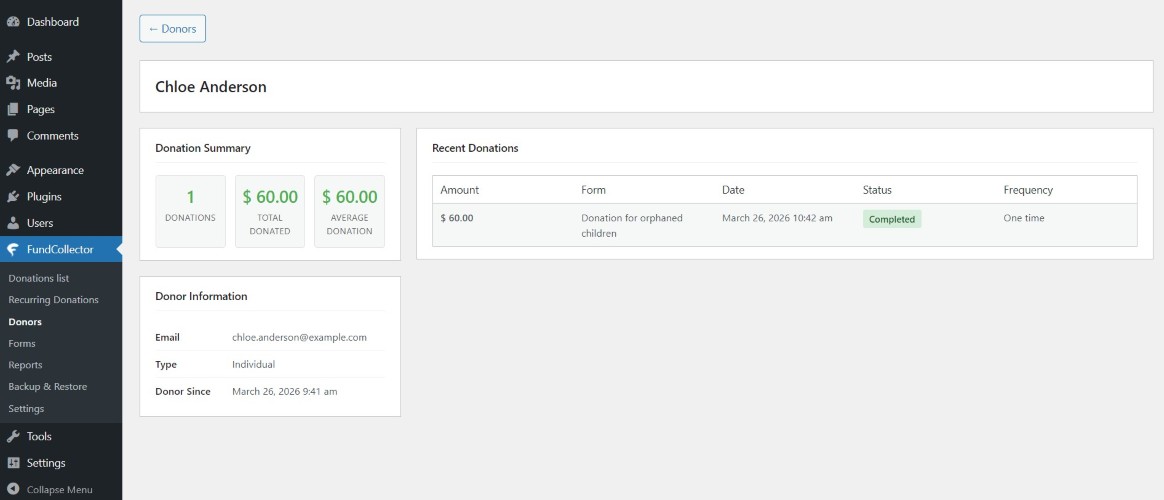The height and width of the screenshot is (500, 1164).
Task: Open the Posts menu
Action: point(39,57)
